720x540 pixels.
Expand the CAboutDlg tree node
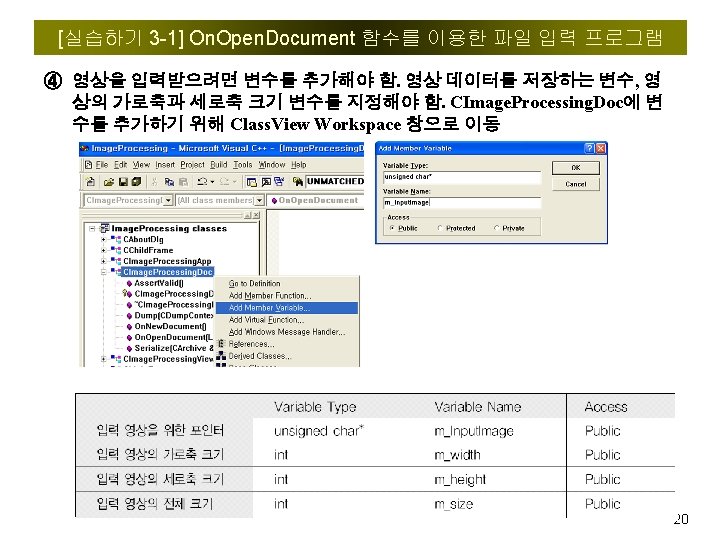103,239
